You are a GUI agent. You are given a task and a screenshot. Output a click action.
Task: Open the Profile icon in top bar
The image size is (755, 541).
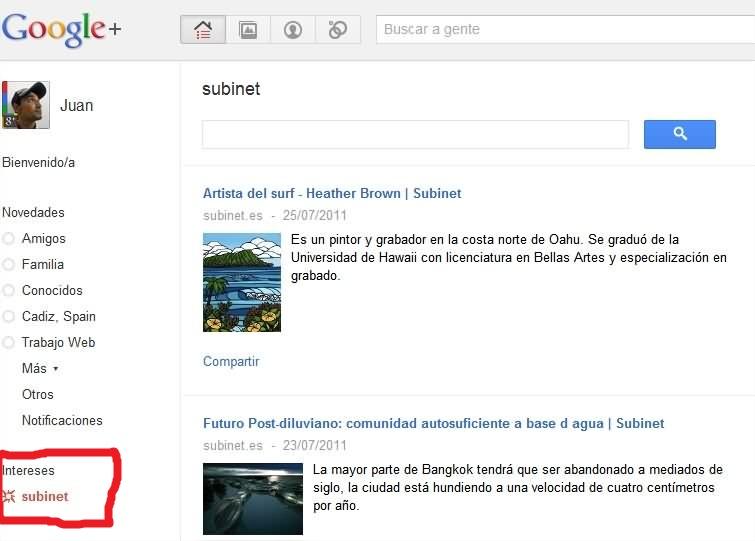click(293, 30)
